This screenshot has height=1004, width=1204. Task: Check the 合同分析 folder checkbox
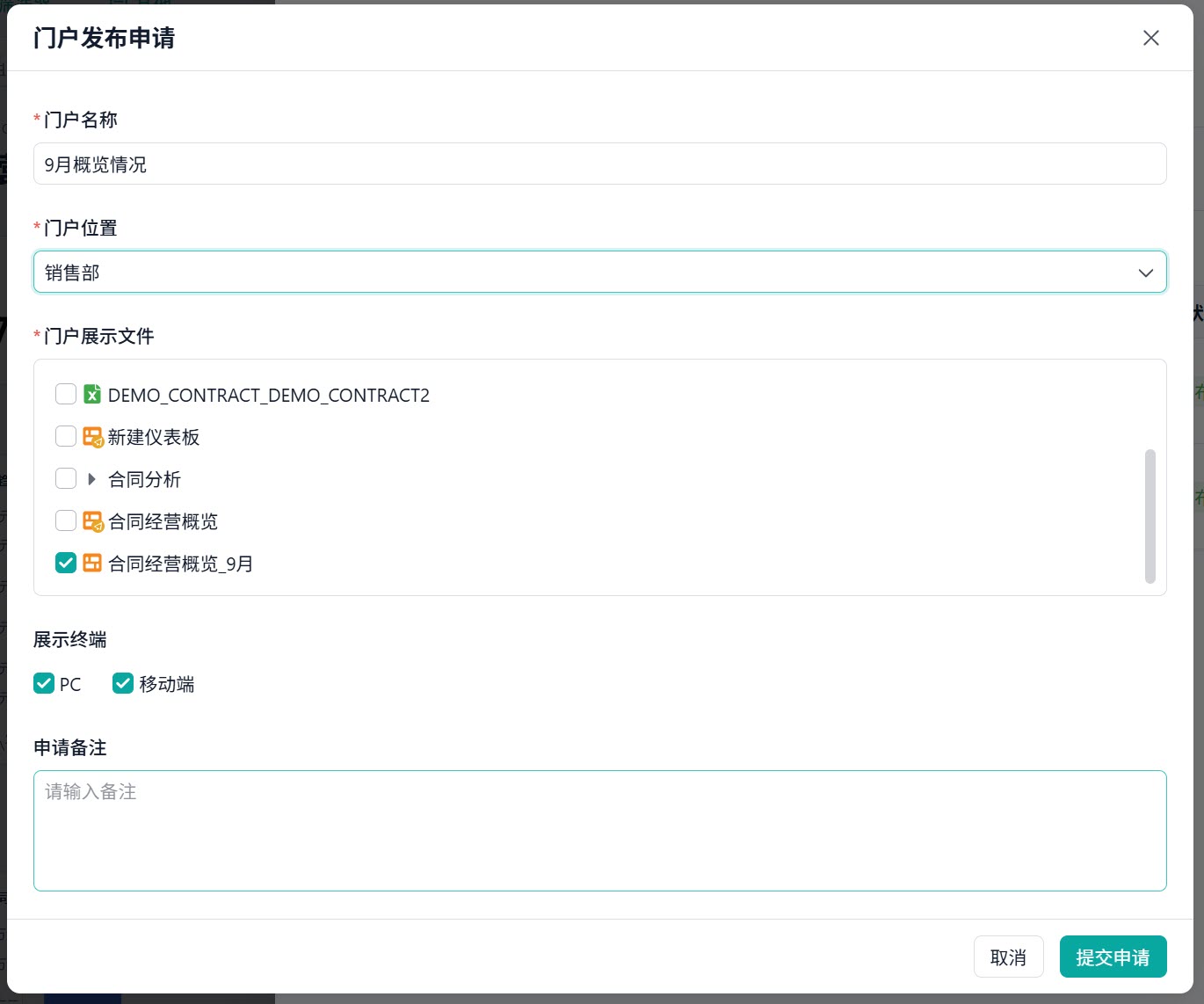coord(66,478)
